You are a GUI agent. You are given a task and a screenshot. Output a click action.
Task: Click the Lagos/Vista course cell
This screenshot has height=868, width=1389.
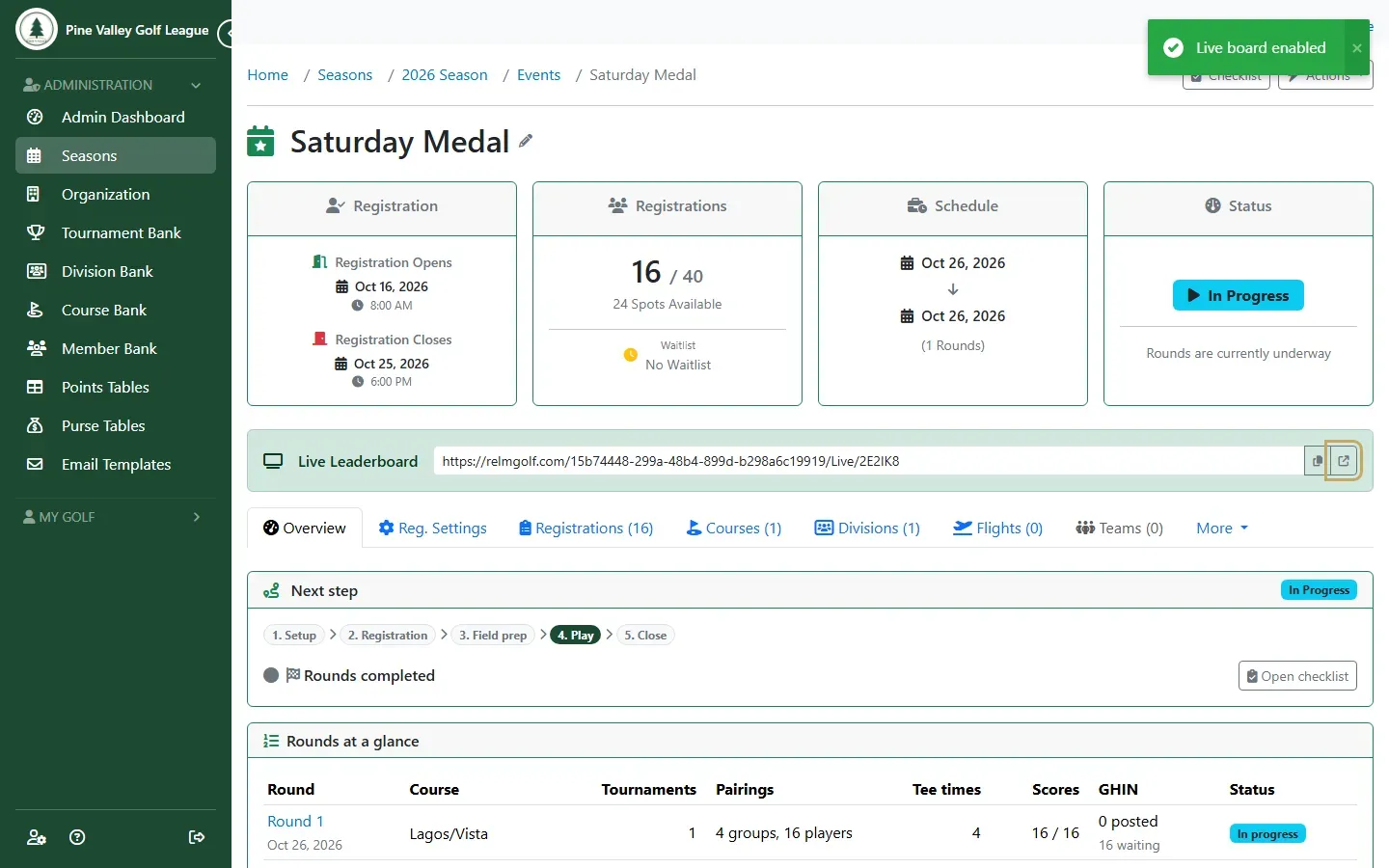[x=449, y=833]
